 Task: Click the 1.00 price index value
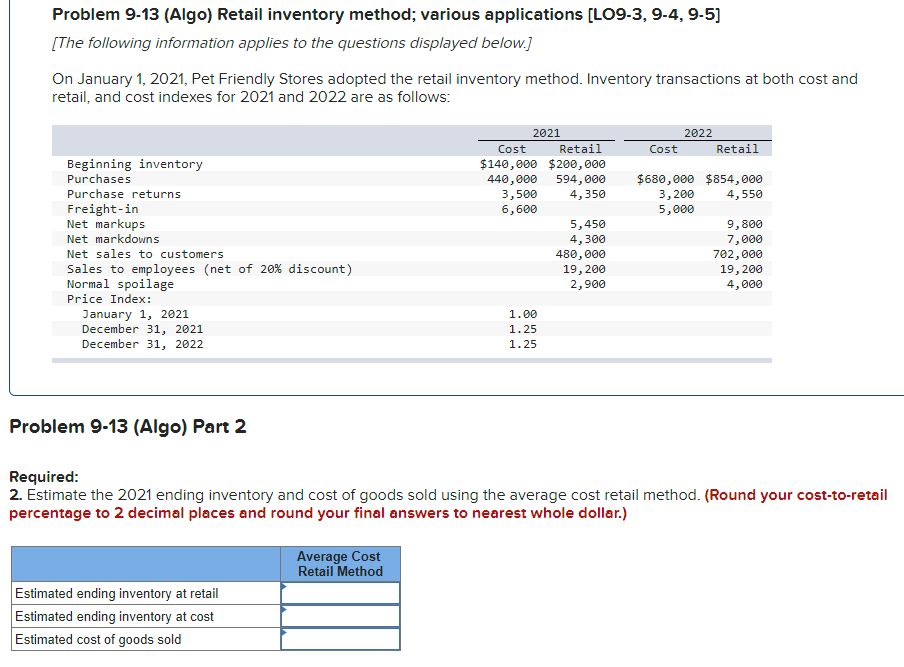(x=523, y=314)
